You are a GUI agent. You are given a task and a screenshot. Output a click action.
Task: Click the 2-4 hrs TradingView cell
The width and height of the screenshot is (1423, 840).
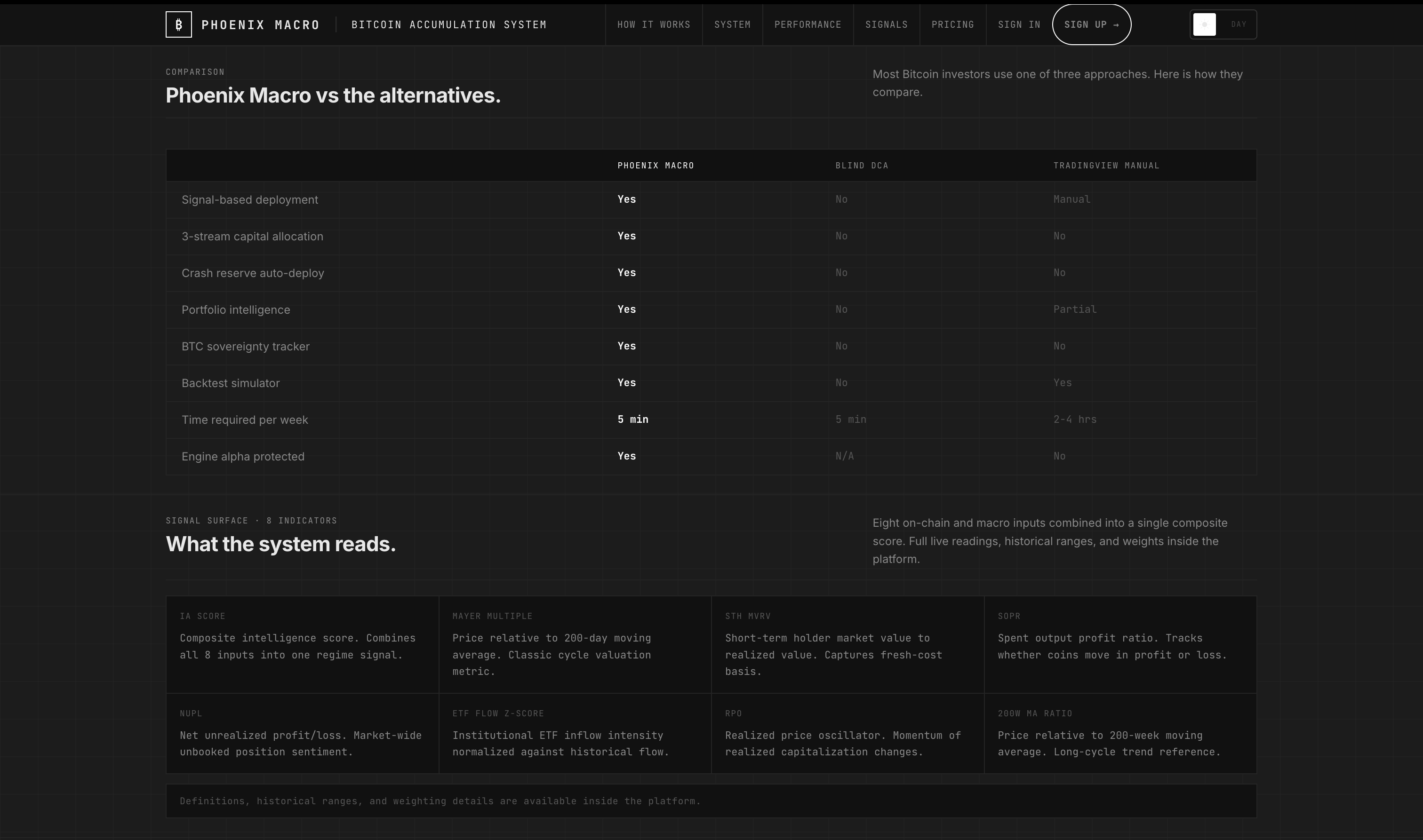tap(1075, 420)
